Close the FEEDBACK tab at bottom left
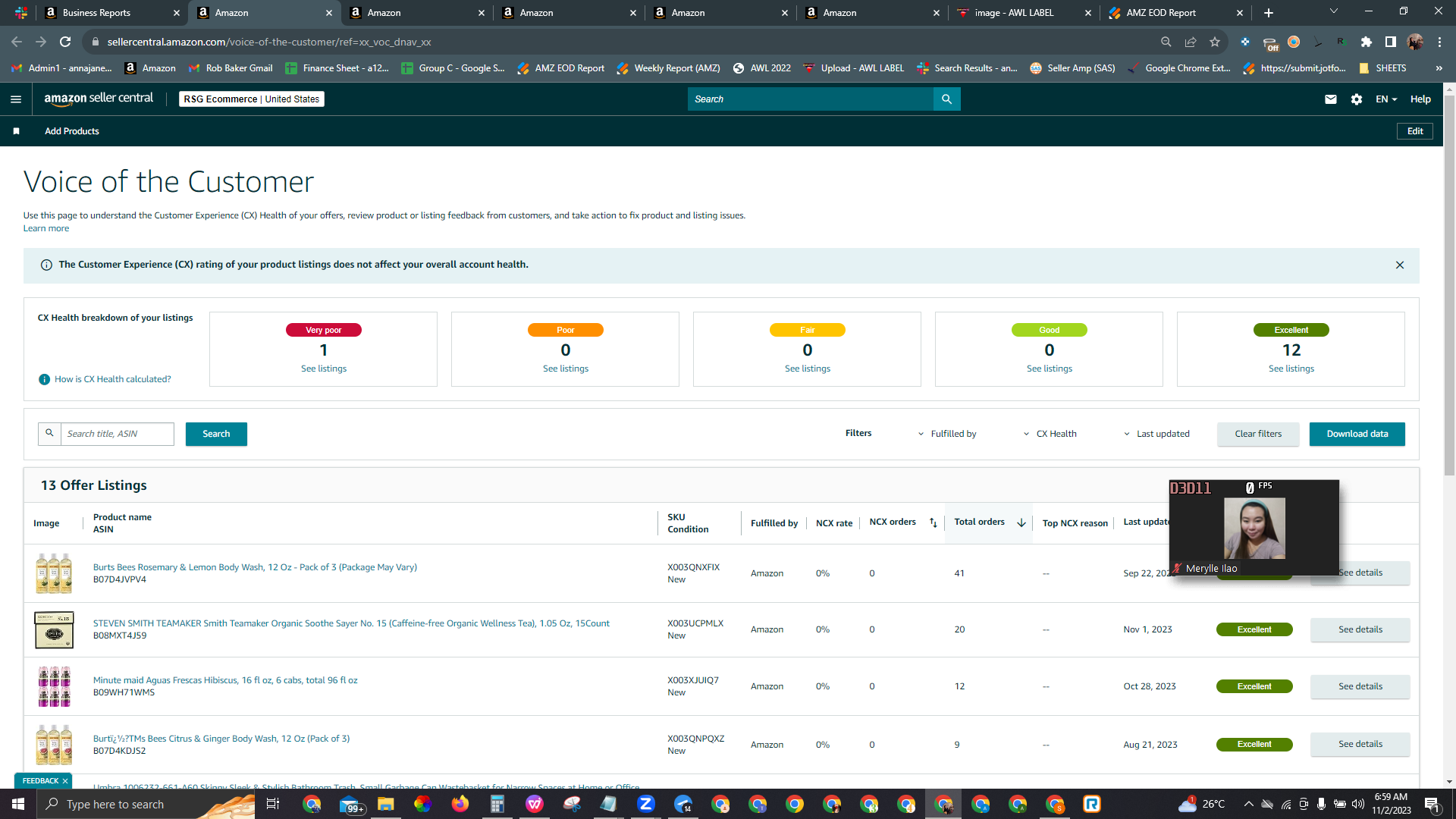 pos(65,781)
